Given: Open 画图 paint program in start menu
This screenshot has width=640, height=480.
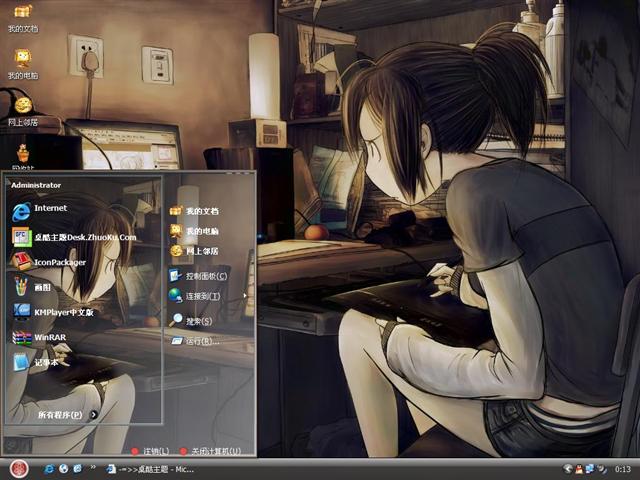Looking at the screenshot, I should pyautogui.click(x=31, y=287).
